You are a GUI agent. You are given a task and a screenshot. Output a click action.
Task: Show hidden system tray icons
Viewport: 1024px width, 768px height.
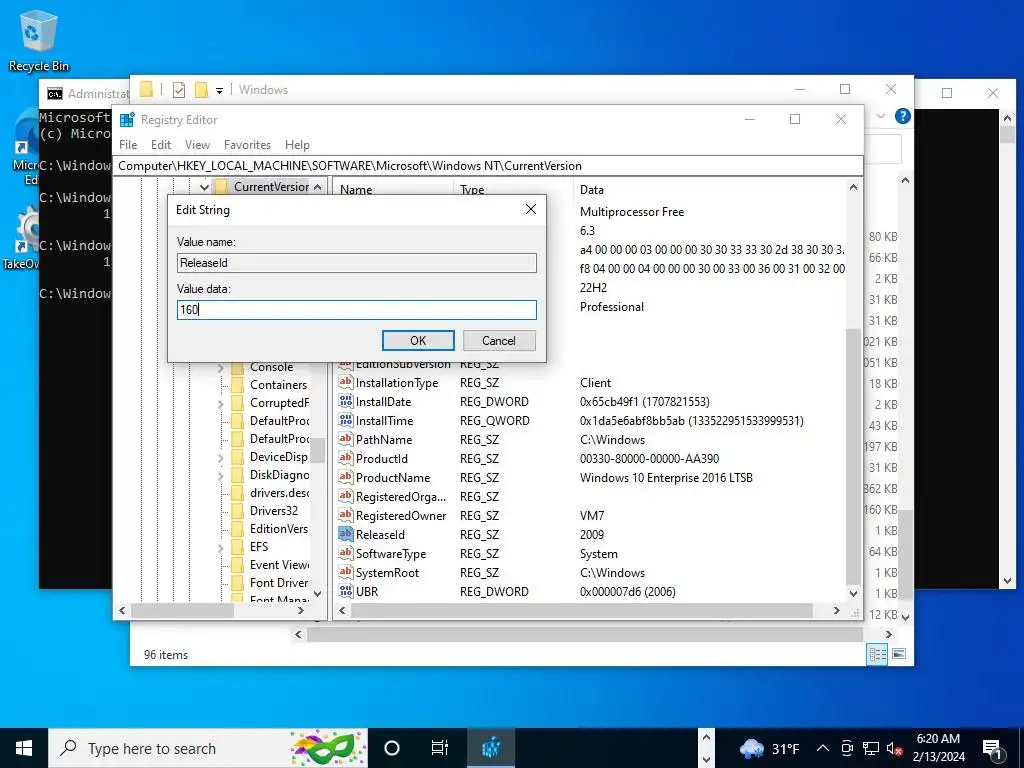(x=823, y=748)
